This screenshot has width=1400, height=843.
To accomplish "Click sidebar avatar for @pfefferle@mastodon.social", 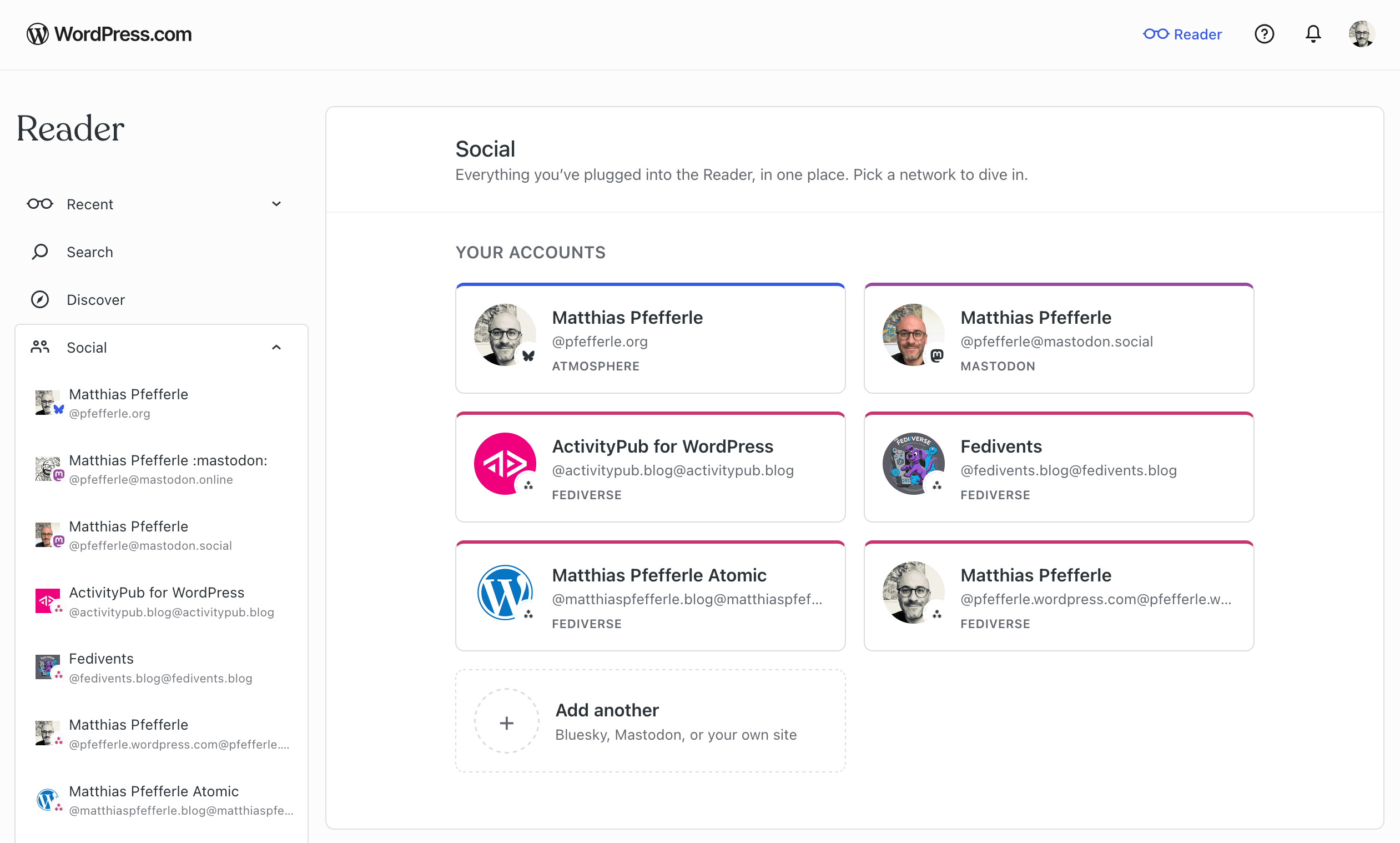I will (x=47, y=535).
